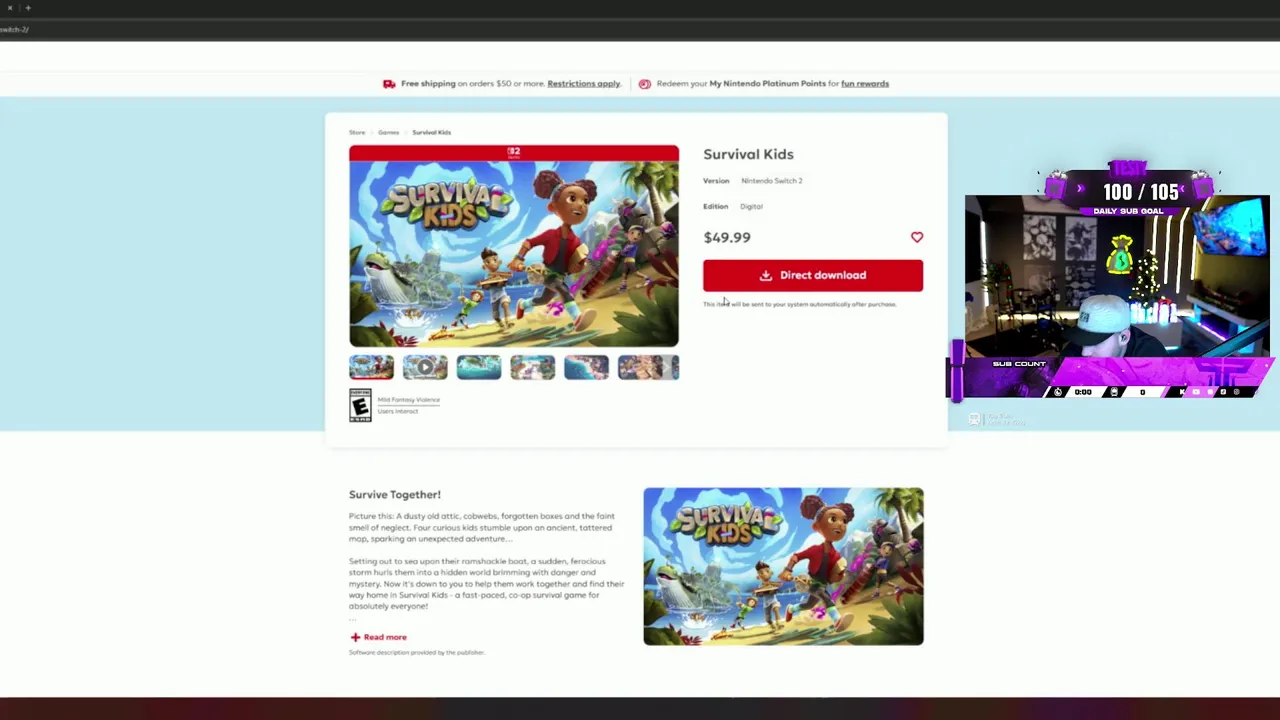Click the Survival Kids image beside description

point(783,566)
